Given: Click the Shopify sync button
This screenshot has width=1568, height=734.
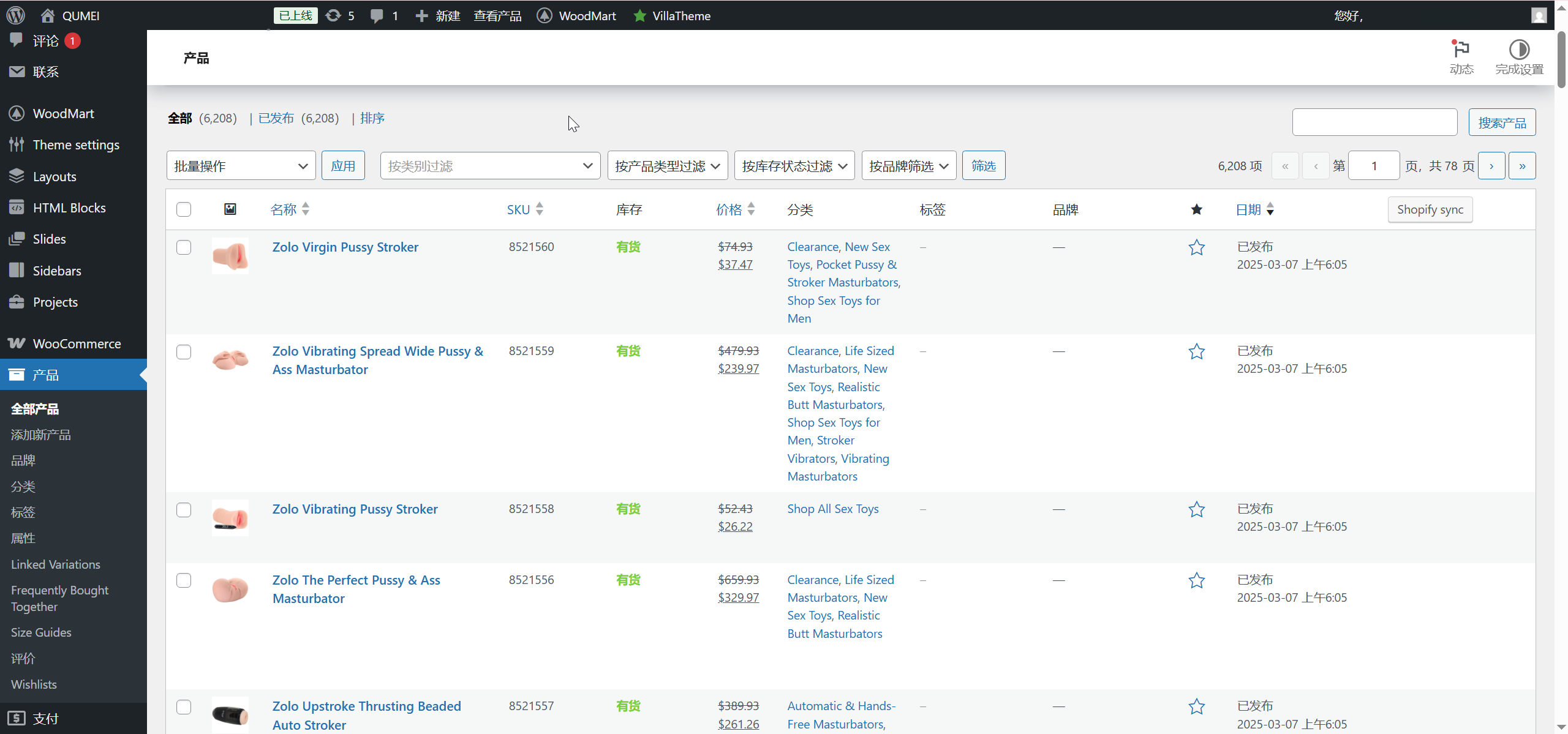Looking at the screenshot, I should point(1430,209).
